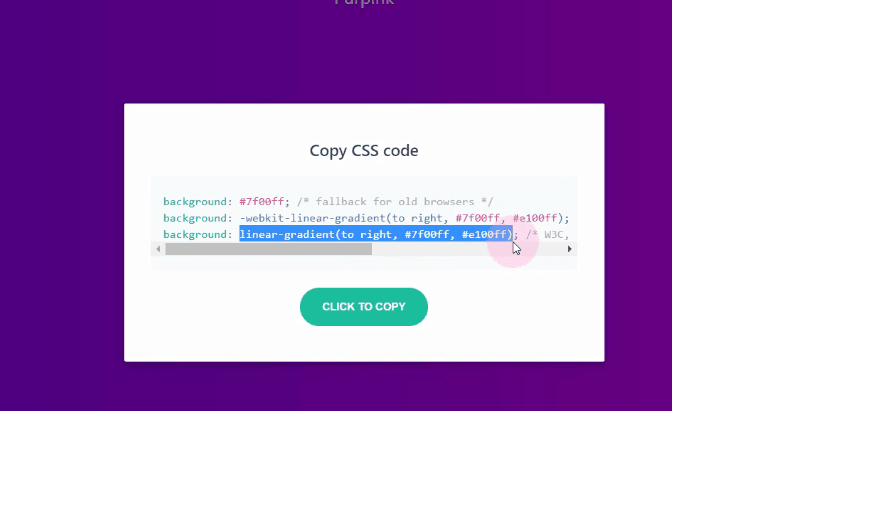Image resolution: width=870 pixels, height=514 pixels.
Task: Click the background property on first line
Action: [195, 201]
